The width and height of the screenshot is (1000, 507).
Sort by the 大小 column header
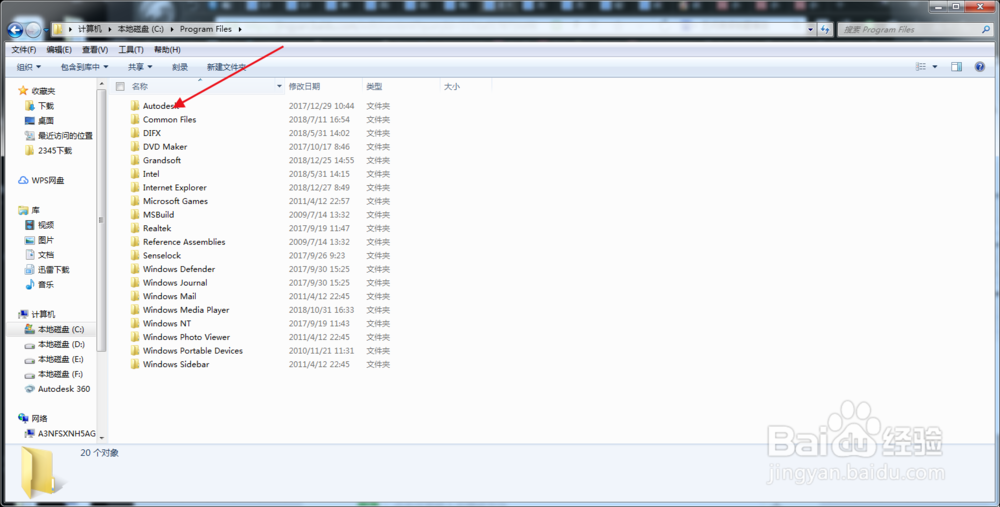pos(452,86)
